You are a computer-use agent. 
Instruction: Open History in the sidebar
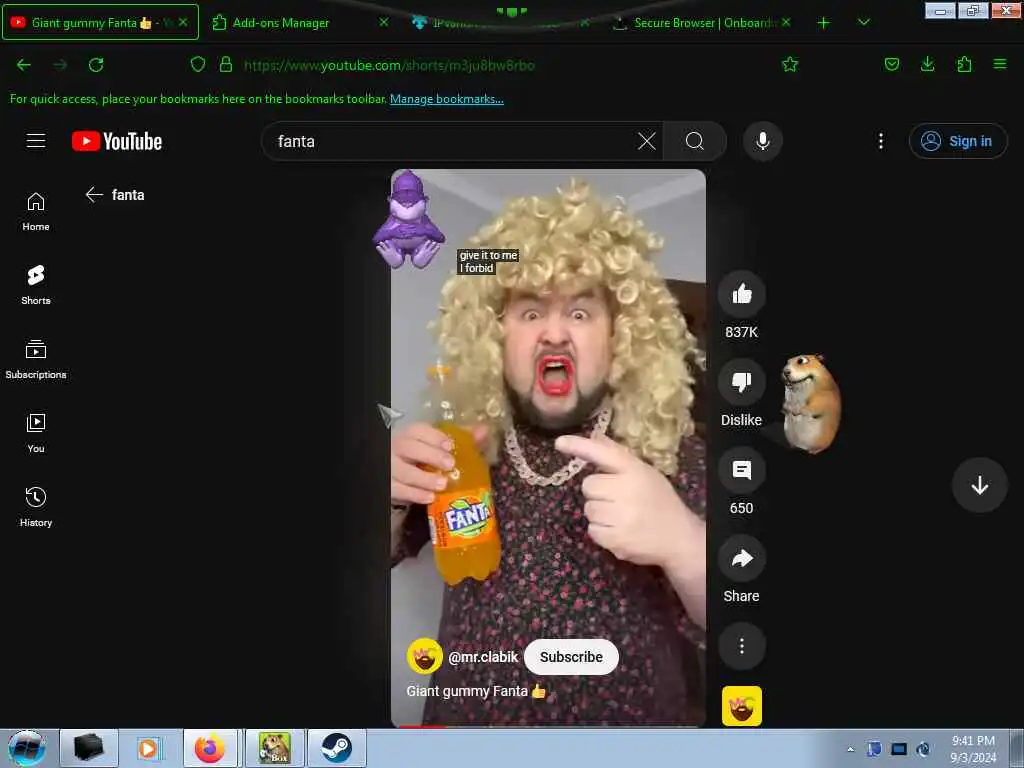36,507
